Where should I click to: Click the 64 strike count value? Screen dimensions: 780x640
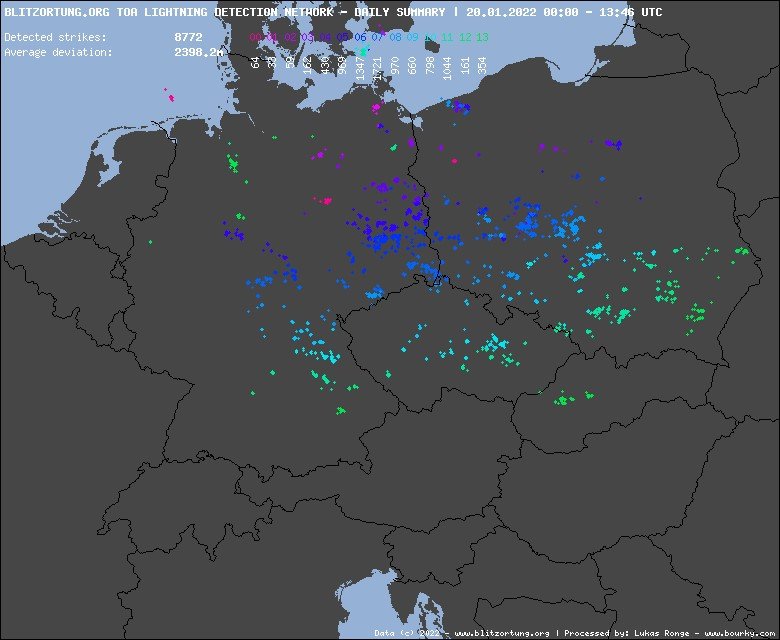pyautogui.click(x=256, y=62)
